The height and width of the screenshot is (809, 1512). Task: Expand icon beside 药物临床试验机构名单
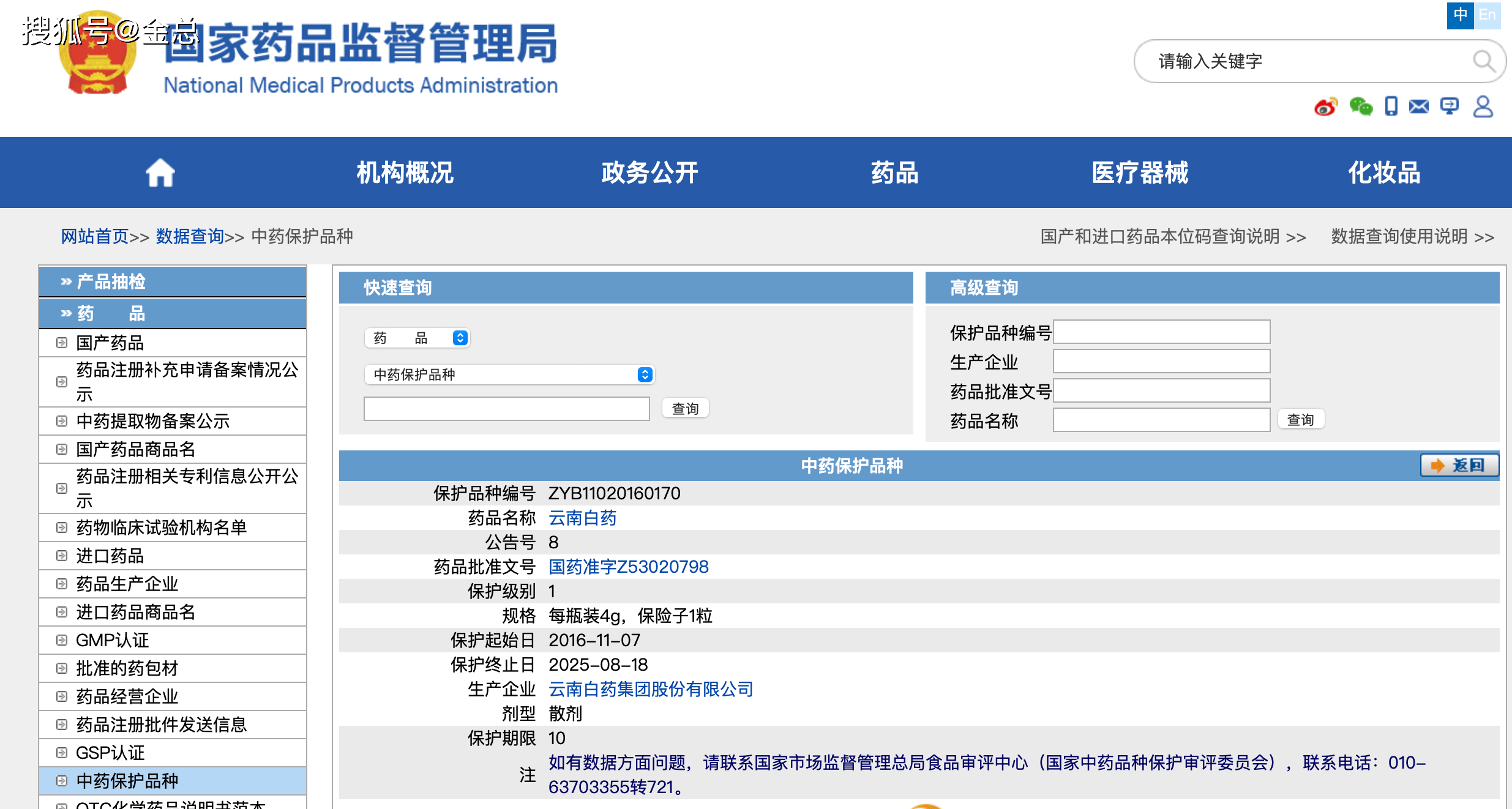[x=61, y=528]
